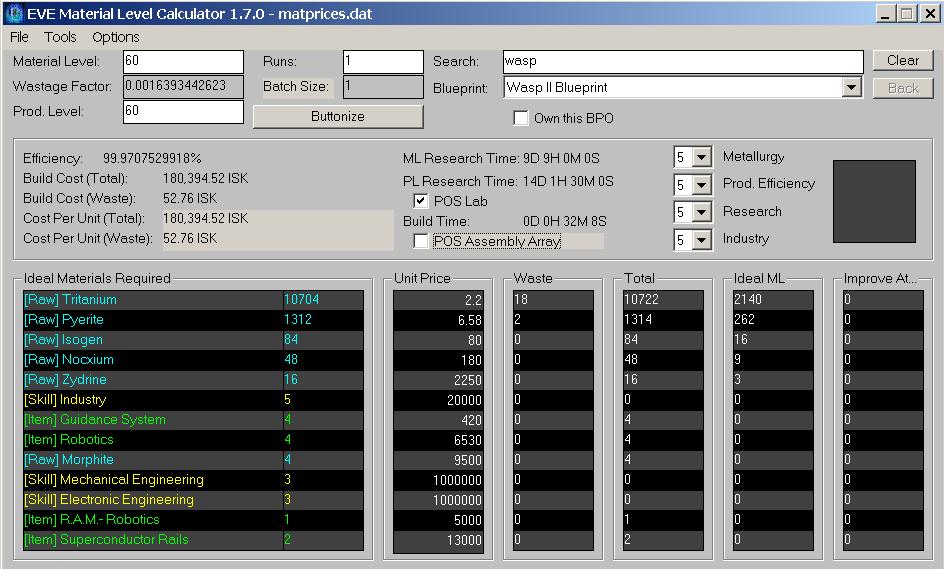
Task: Click the Pyerite unit price 6.58
Action: pyautogui.click(x=470, y=320)
